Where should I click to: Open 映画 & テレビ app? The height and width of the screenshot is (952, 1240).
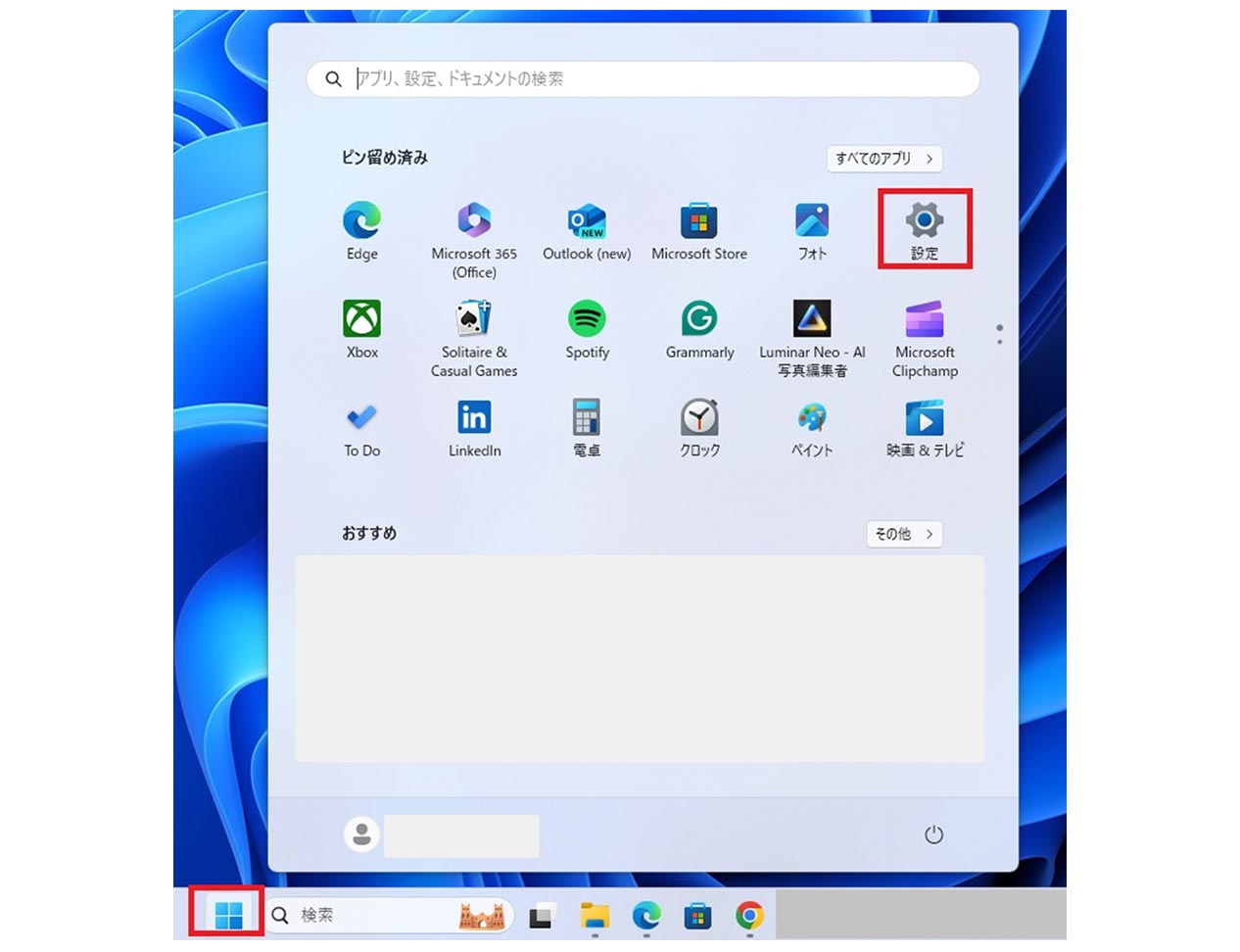[925, 429]
